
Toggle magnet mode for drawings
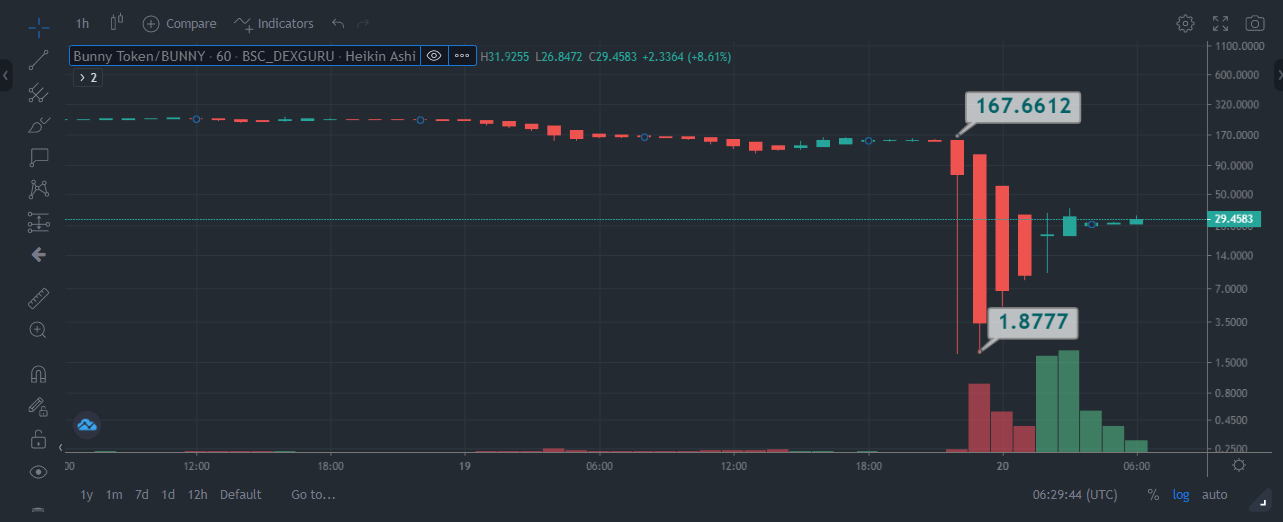[38, 374]
